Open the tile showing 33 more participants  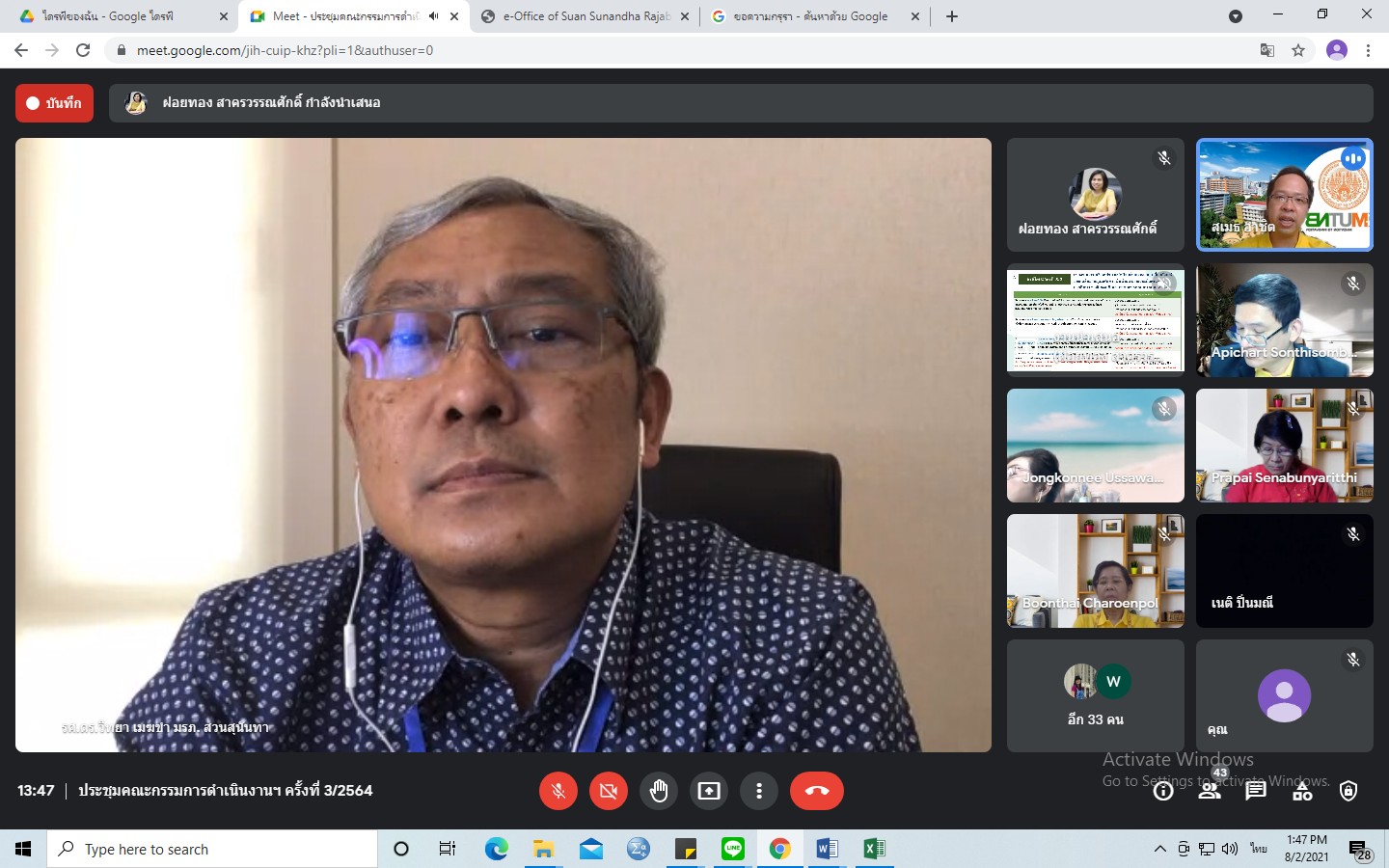click(x=1095, y=695)
